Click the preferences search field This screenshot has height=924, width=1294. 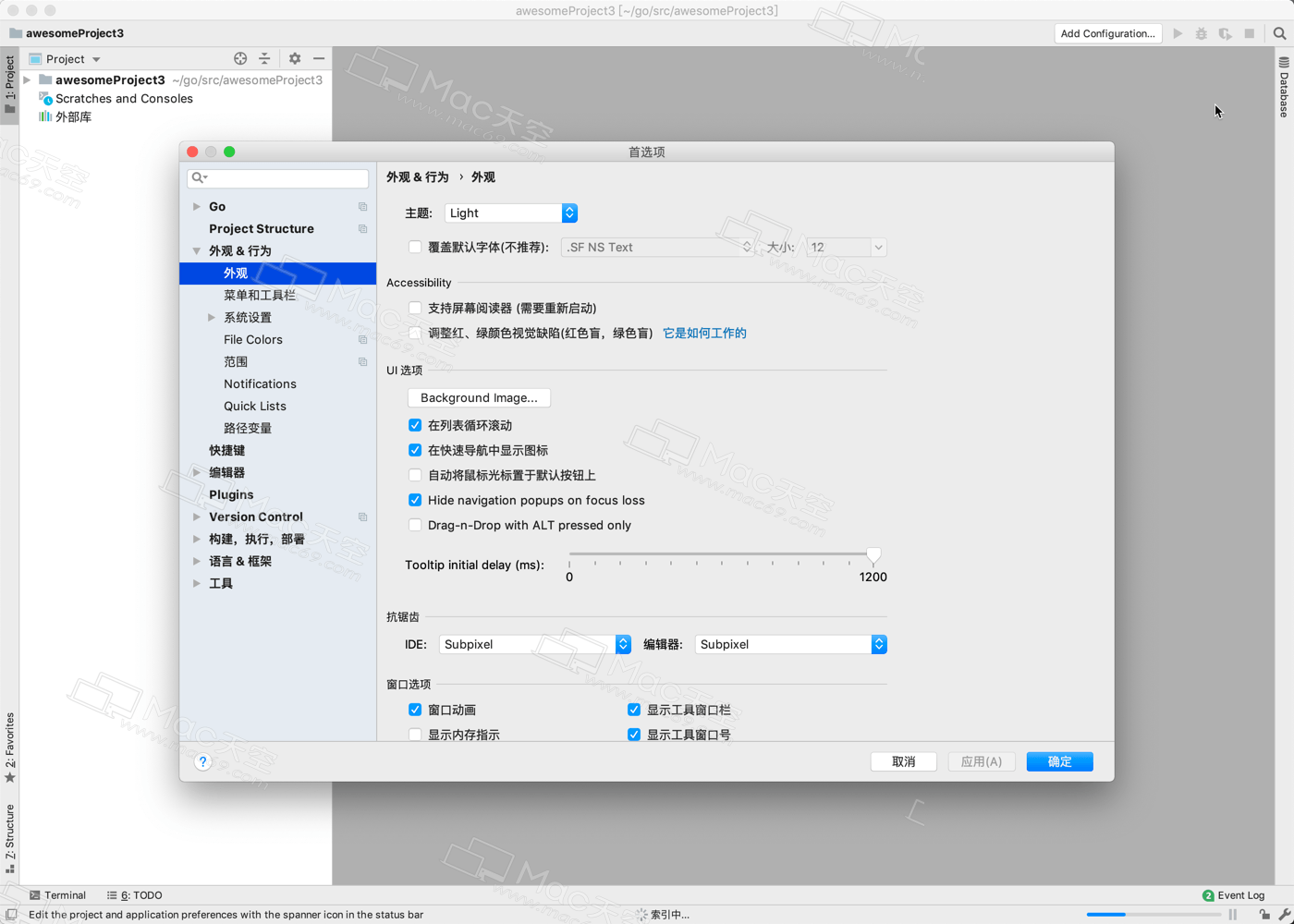tap(278, 177)
